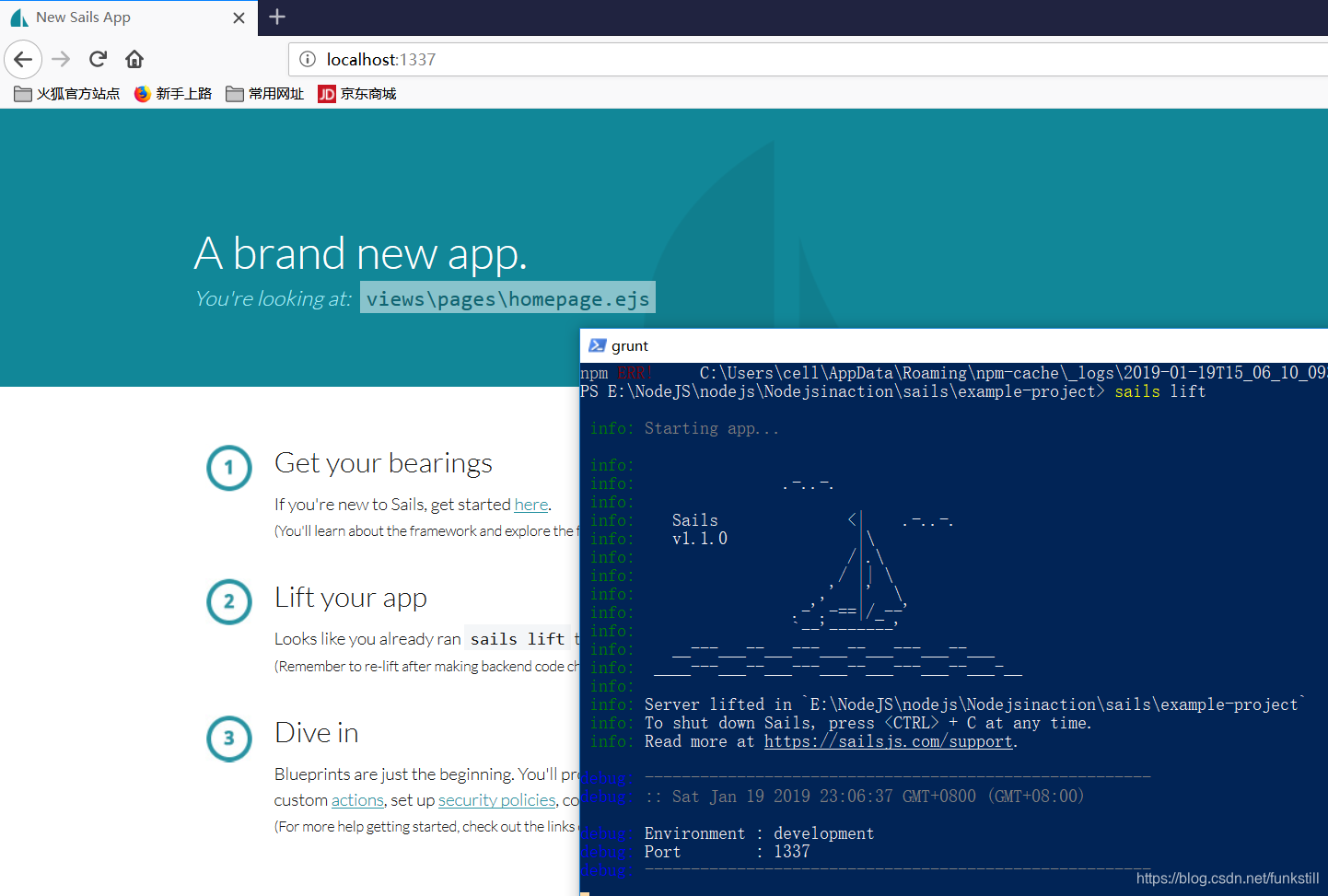1328x896 pixels.
Task: Click the step 1 circle badge
Action: click(x=229, y=468)
